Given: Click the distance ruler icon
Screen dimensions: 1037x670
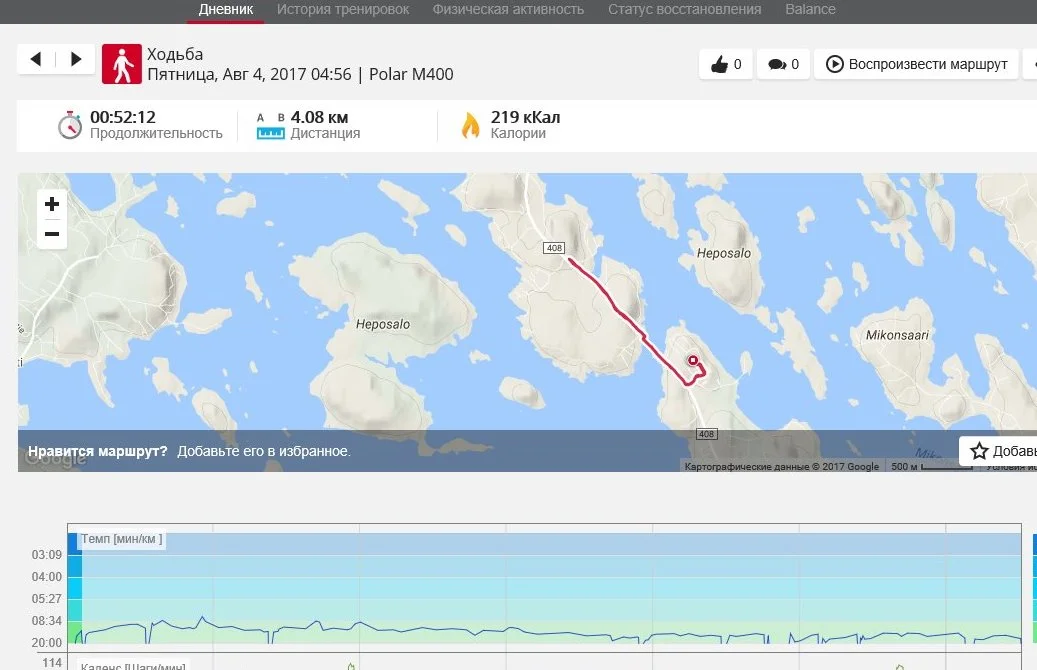Looking at the screenshot, I should pyautogui.click(x=270, y=126).
